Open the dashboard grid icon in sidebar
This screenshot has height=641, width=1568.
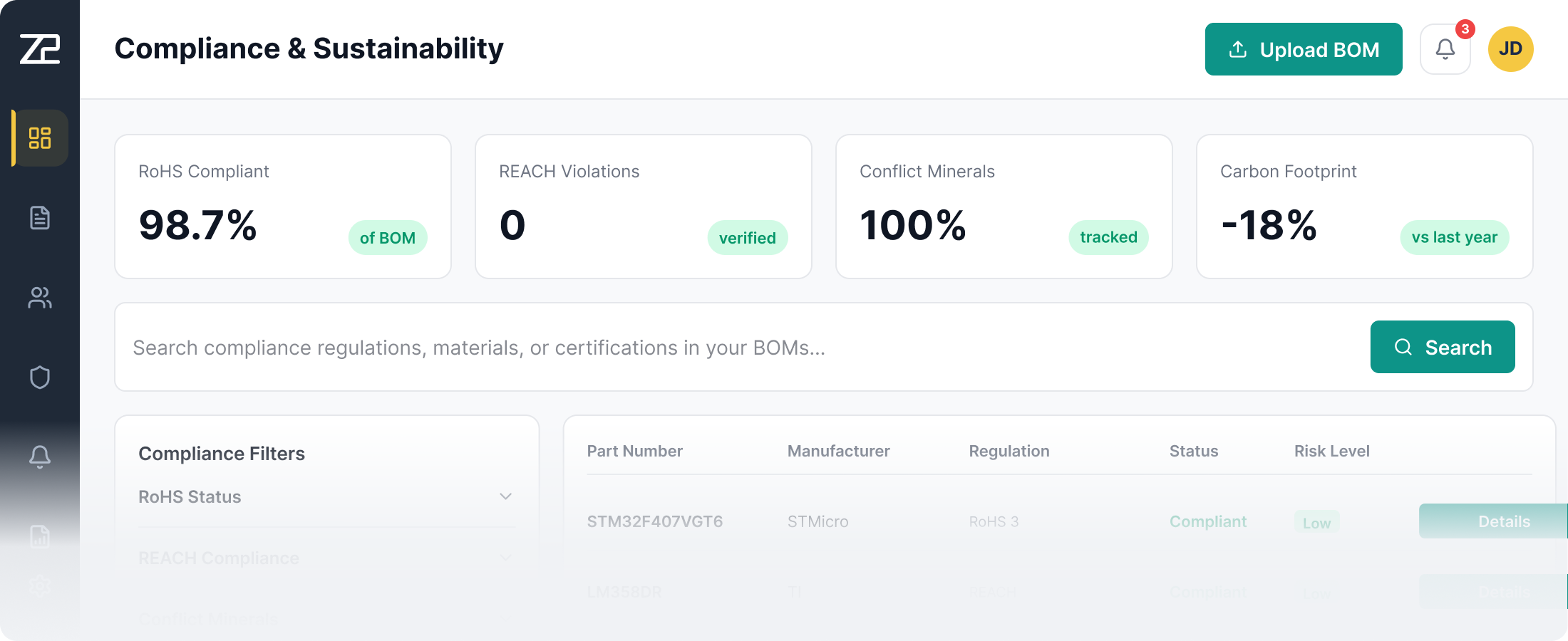tap(40, 138)
